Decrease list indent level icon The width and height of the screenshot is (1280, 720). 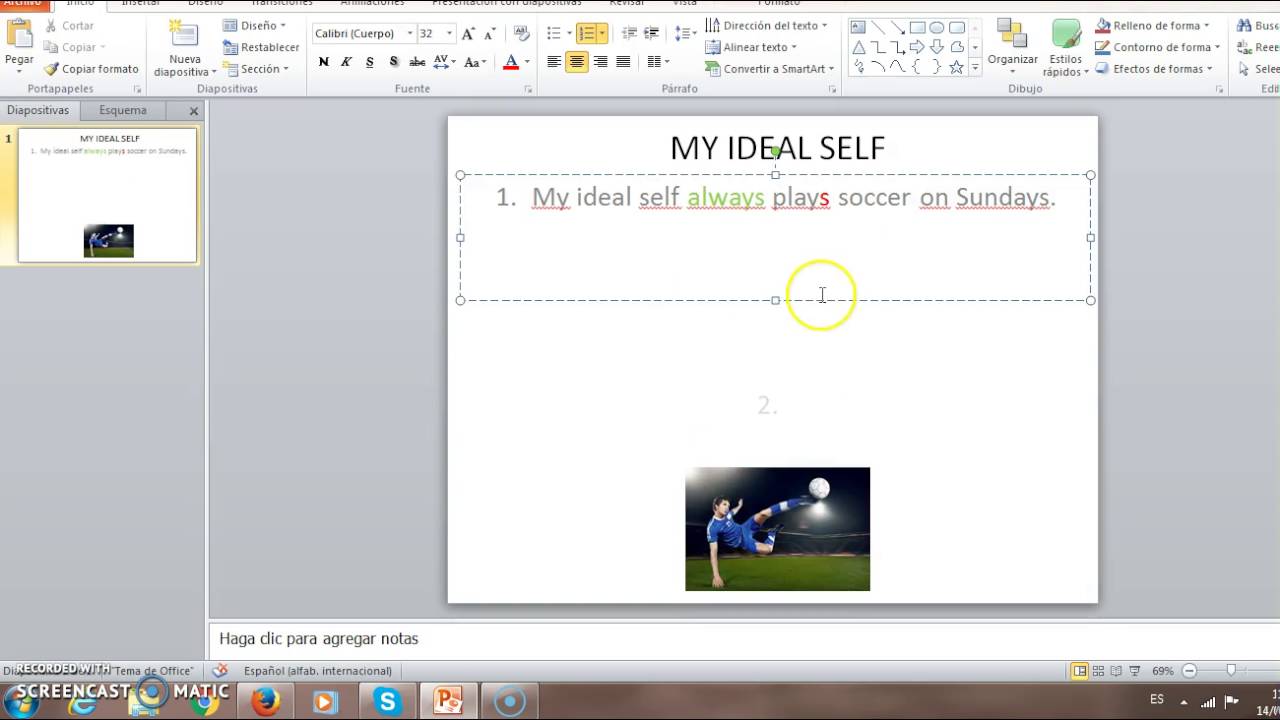coord(629,34)
